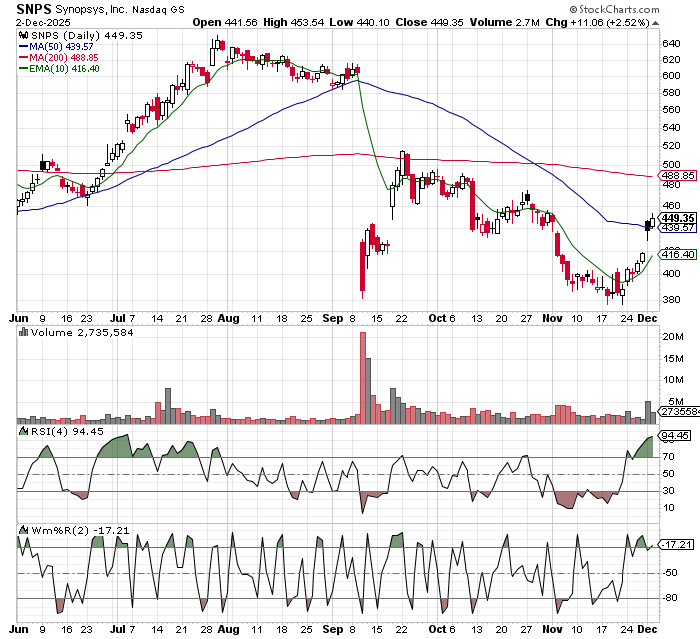This screenshot has height=639, width=700.
Task: Click the blue 439.57 price tag
Action: pos(678,228)
